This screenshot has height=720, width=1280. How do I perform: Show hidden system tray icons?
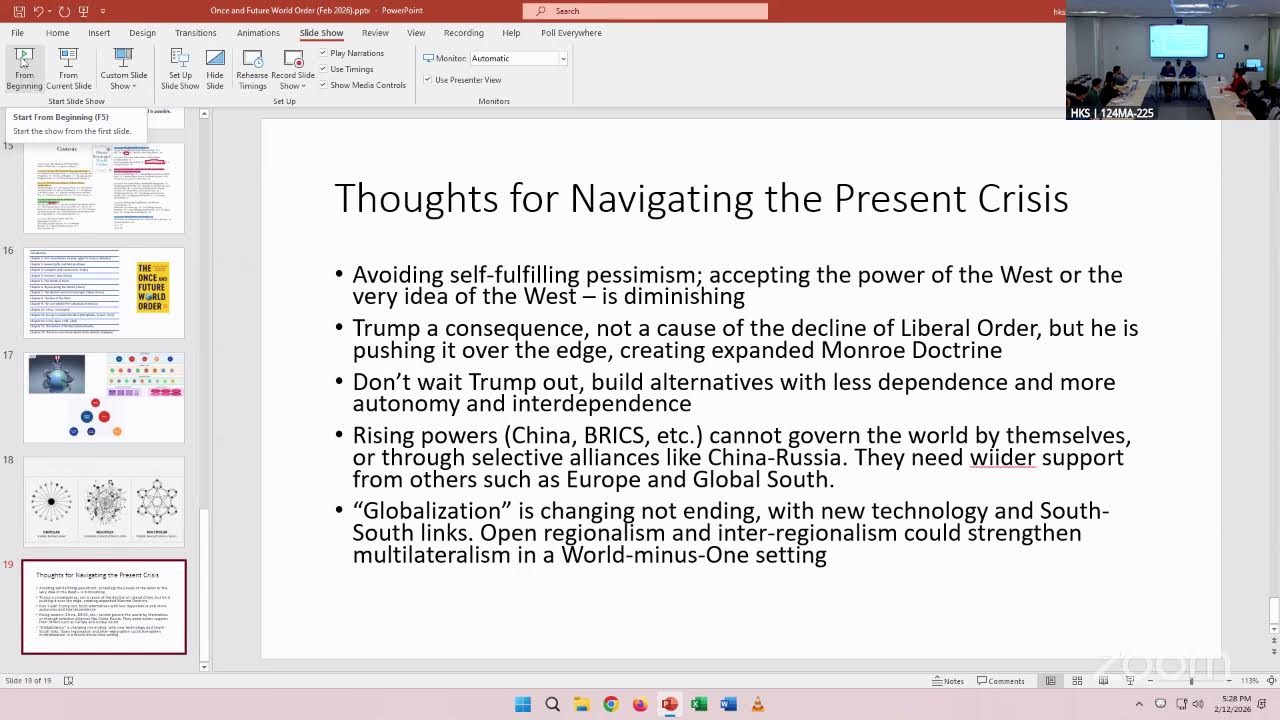pos(1139,704)
